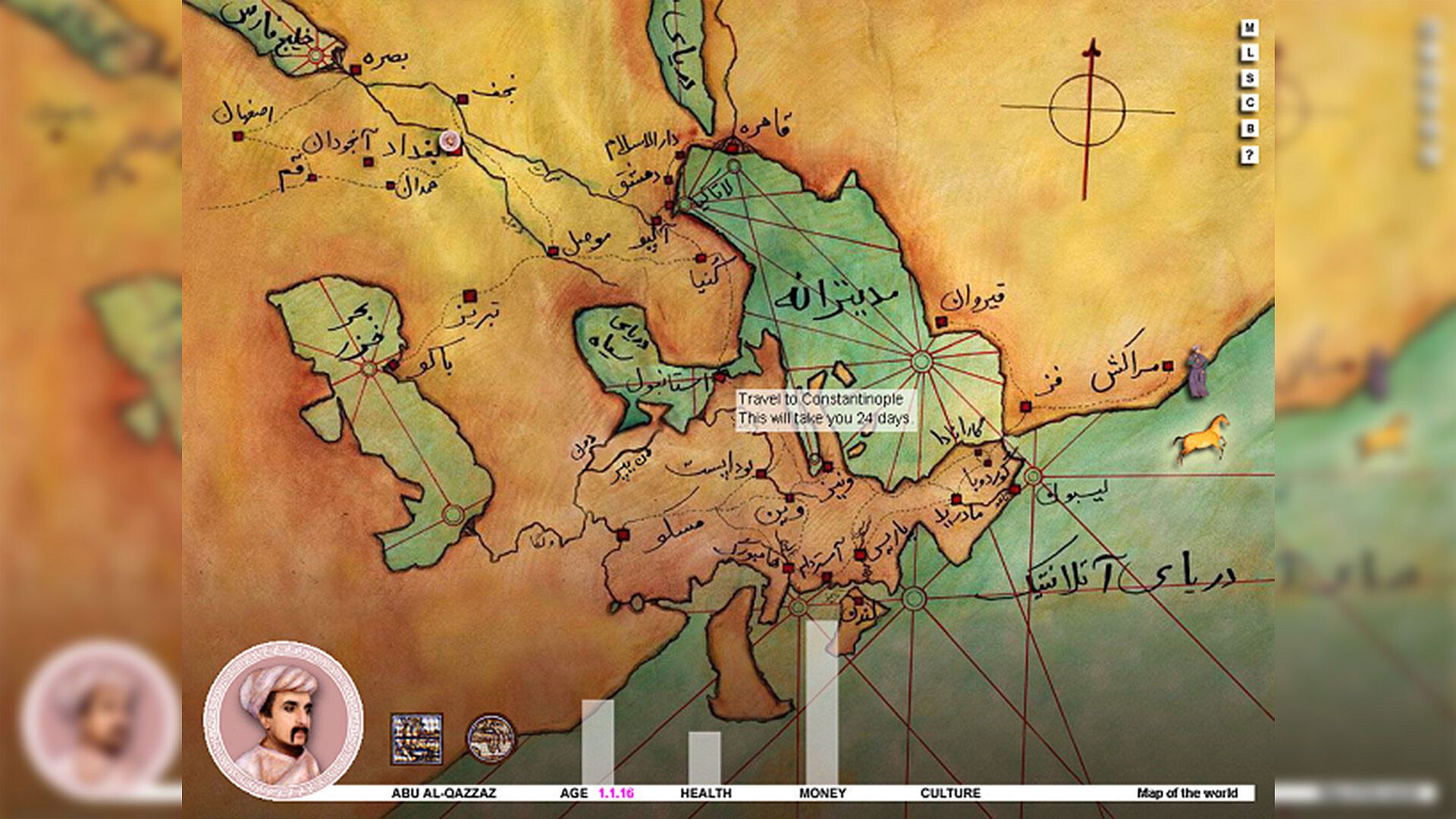Click the HEALTH label in status bar
1456x819 pixels.
(x=705, y=792)
